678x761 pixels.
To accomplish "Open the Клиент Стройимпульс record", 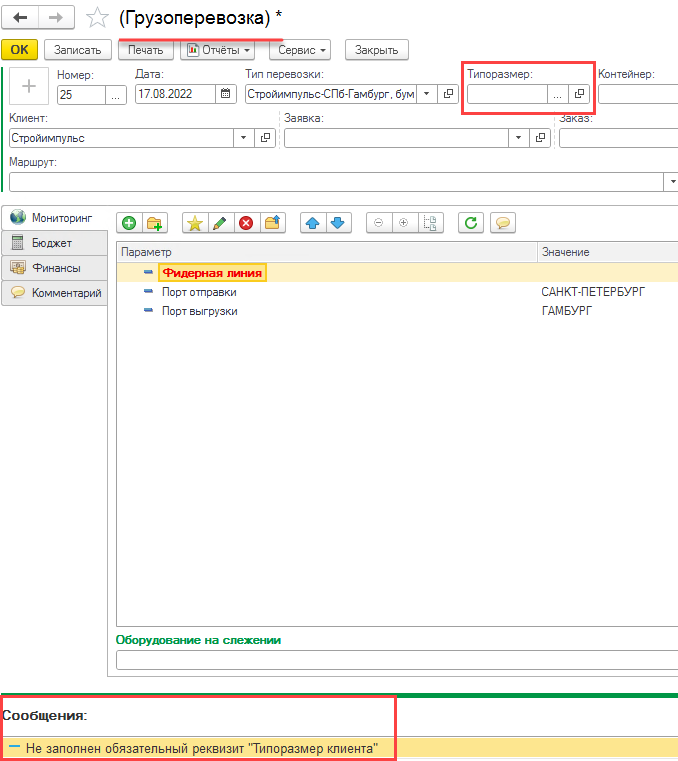I will 265,138.
